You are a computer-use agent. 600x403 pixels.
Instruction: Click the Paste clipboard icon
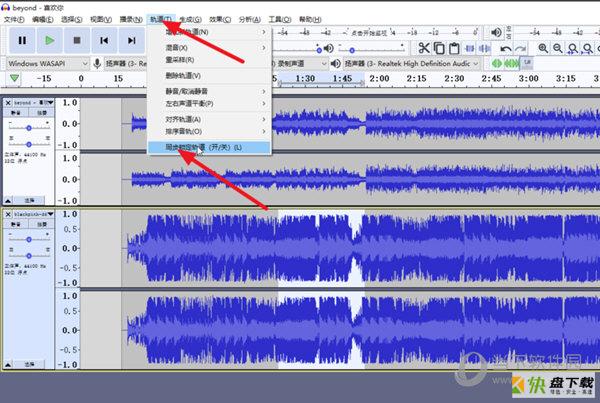pos(454,48)
